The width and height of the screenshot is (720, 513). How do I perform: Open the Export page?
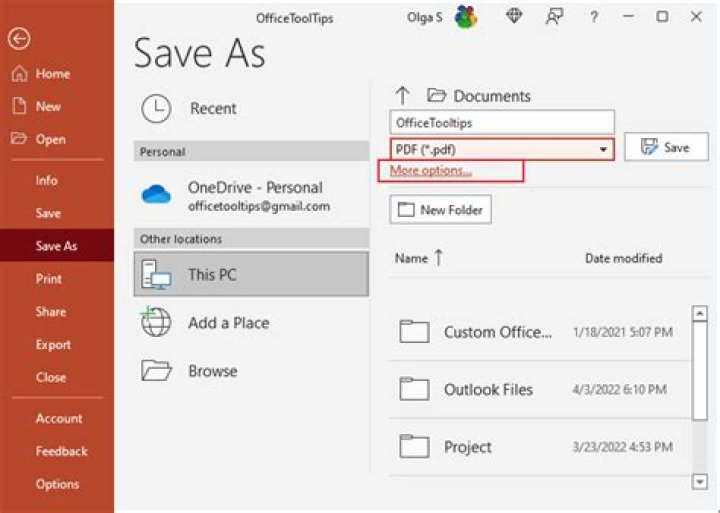53,344
